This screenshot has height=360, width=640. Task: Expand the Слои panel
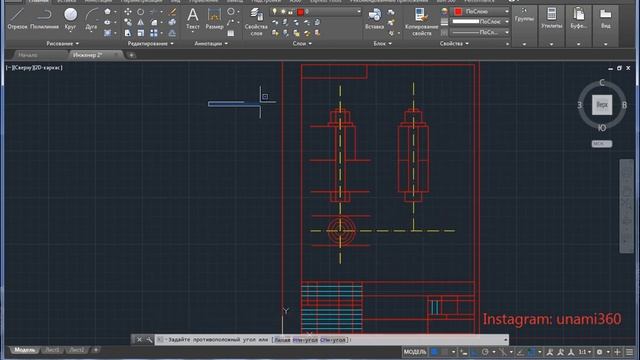pos(302,43)
